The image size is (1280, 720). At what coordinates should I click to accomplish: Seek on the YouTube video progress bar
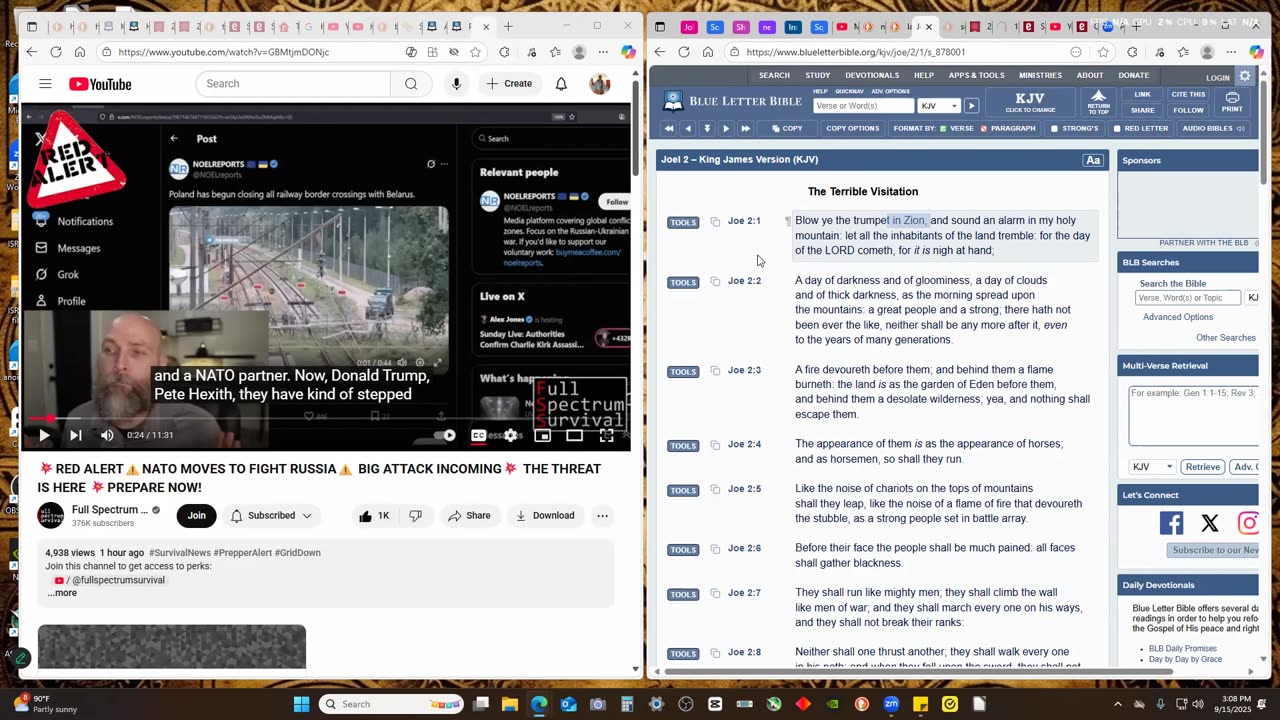tap(326, 418)
